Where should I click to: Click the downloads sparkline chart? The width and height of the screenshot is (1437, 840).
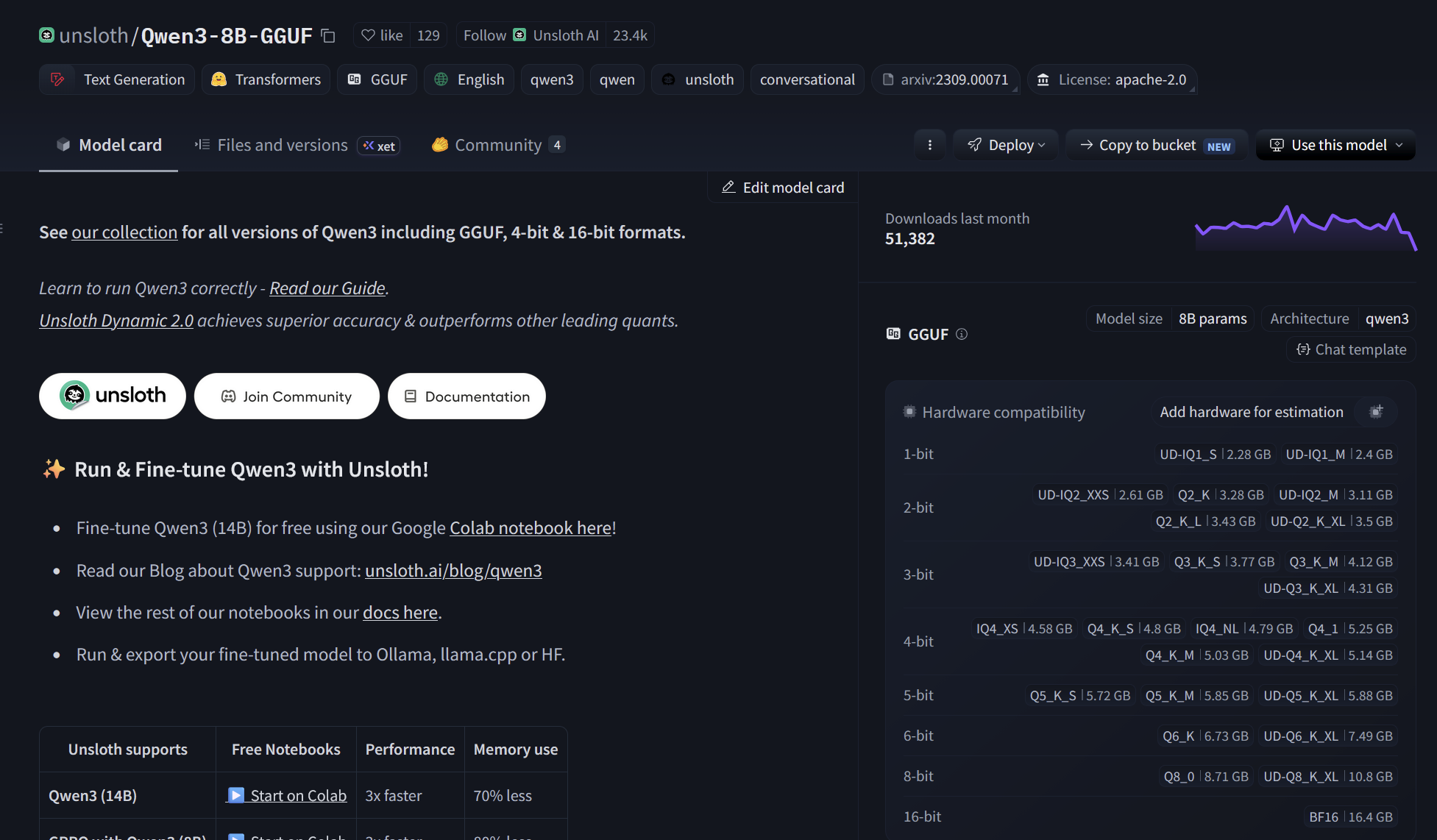click(x=1306, y=227)
